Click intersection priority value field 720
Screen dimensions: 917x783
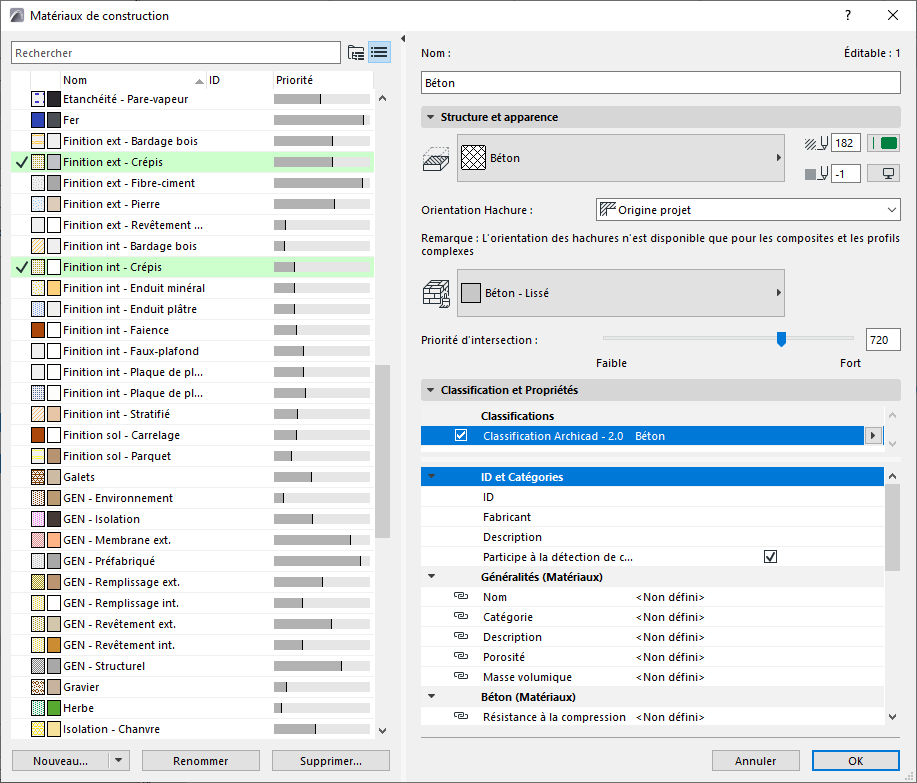click(882, 340)
